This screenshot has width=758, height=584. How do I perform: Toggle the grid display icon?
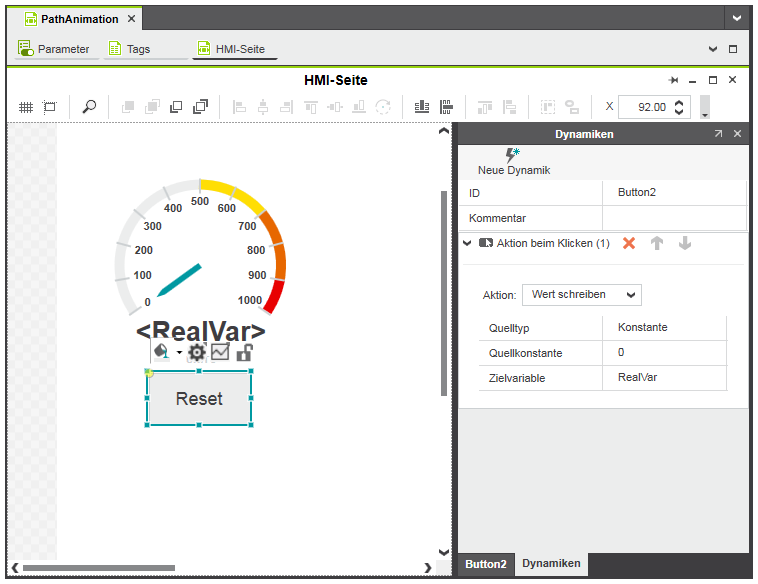tap(26, 107)
